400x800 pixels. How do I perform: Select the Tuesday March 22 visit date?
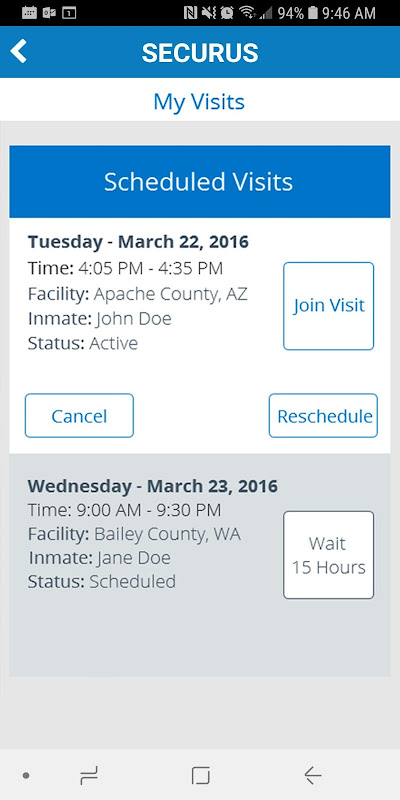(138, 241)
